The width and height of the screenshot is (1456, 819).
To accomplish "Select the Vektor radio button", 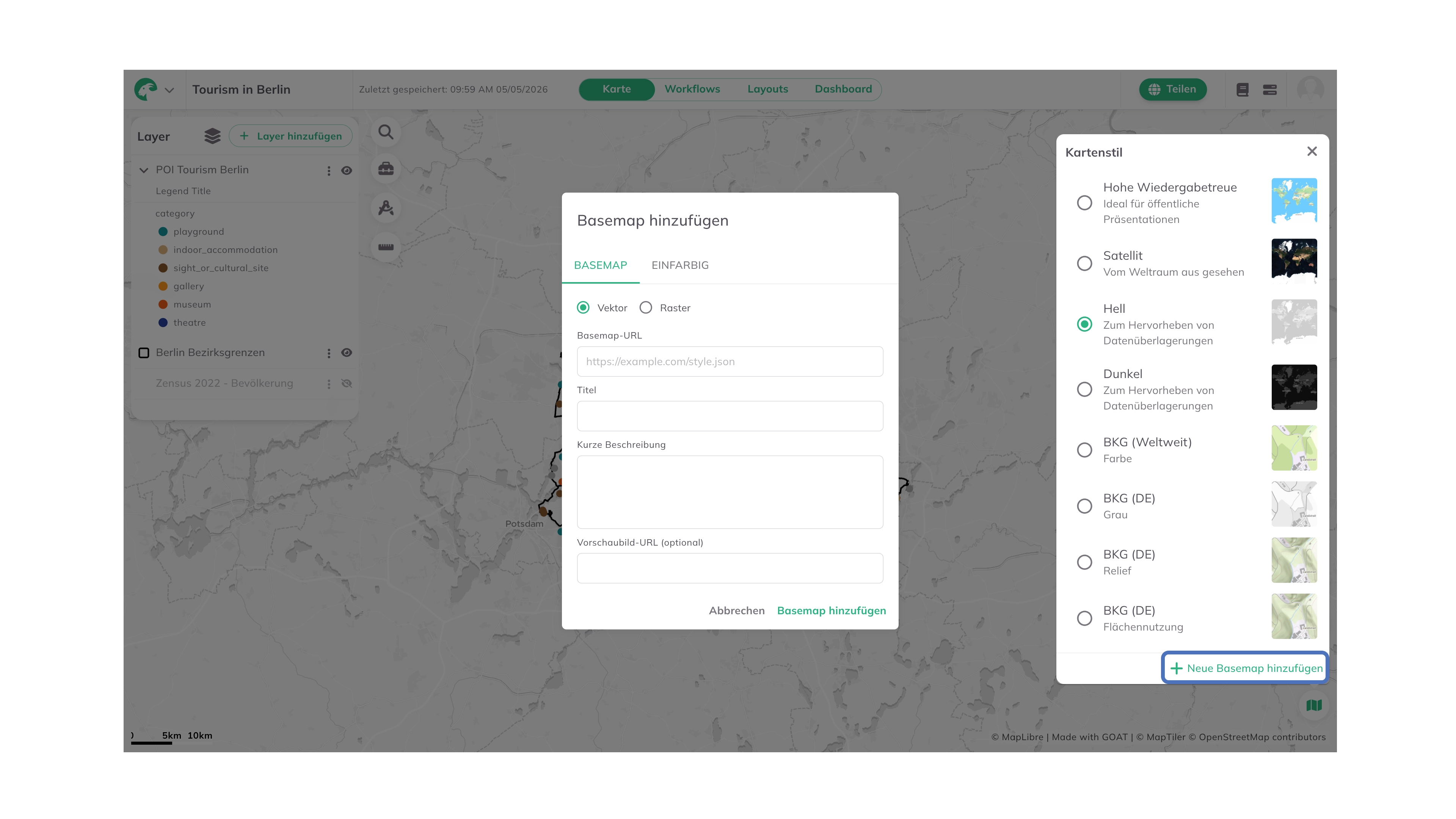I will click(583, 308).
